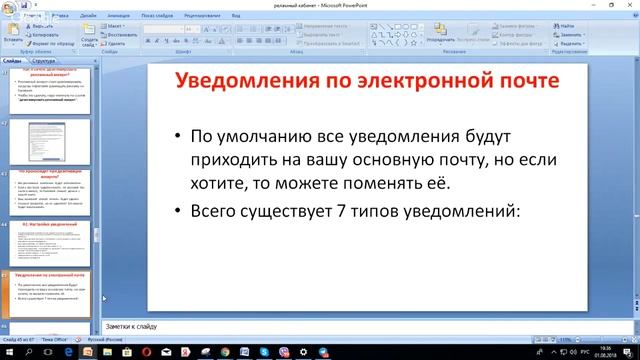
Task: Open Упорядочить arrange menu
Action: tap(440, 33)
